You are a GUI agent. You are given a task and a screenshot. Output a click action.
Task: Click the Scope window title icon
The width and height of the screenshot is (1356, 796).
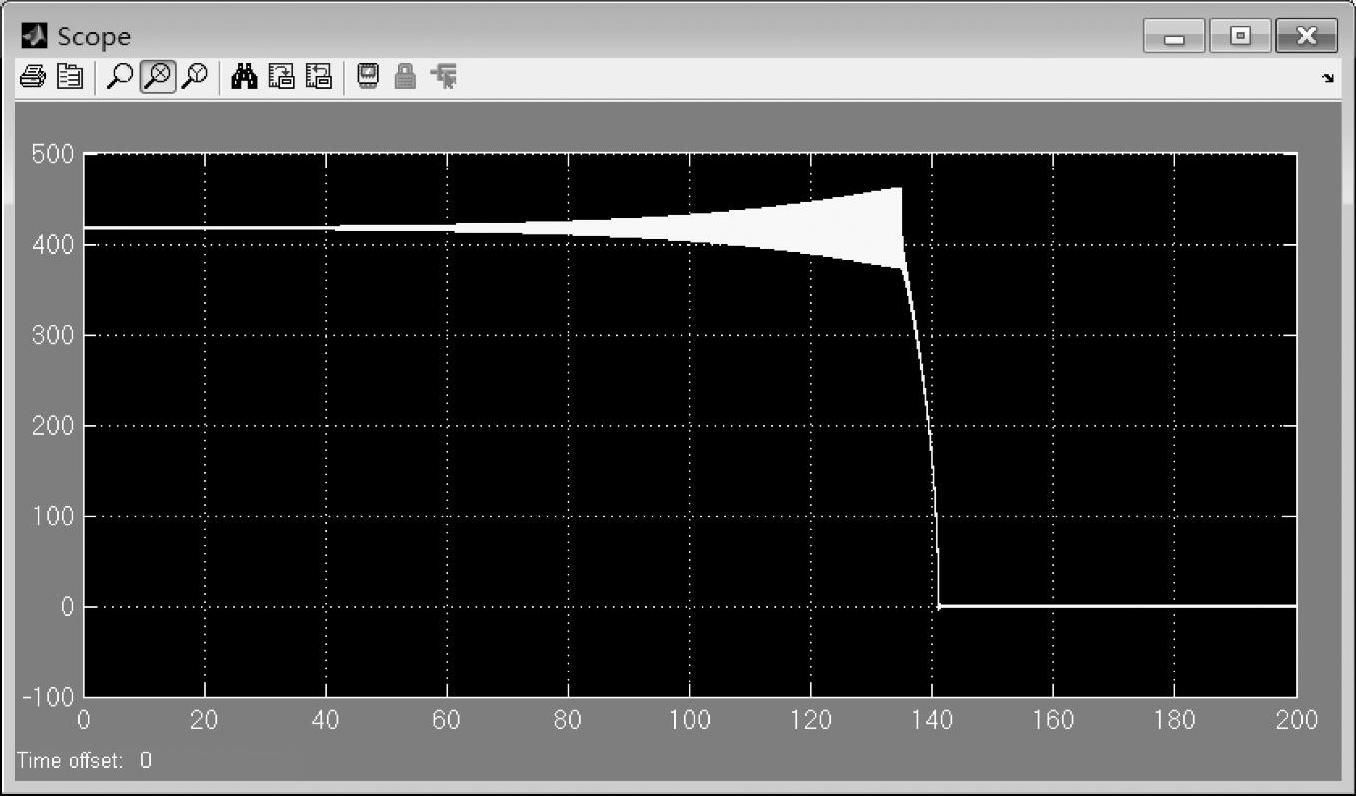pyautogui.click(x=33, y=36)
